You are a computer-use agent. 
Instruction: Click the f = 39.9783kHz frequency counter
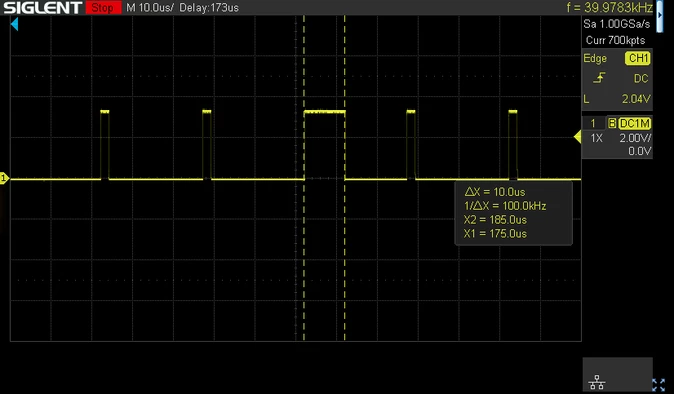[610, 7]
